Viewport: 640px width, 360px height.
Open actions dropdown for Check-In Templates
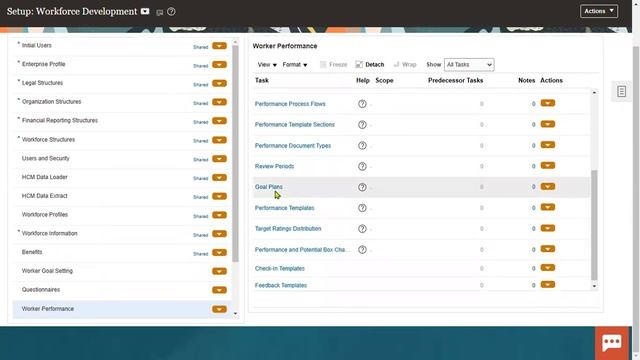pos(548,268)
